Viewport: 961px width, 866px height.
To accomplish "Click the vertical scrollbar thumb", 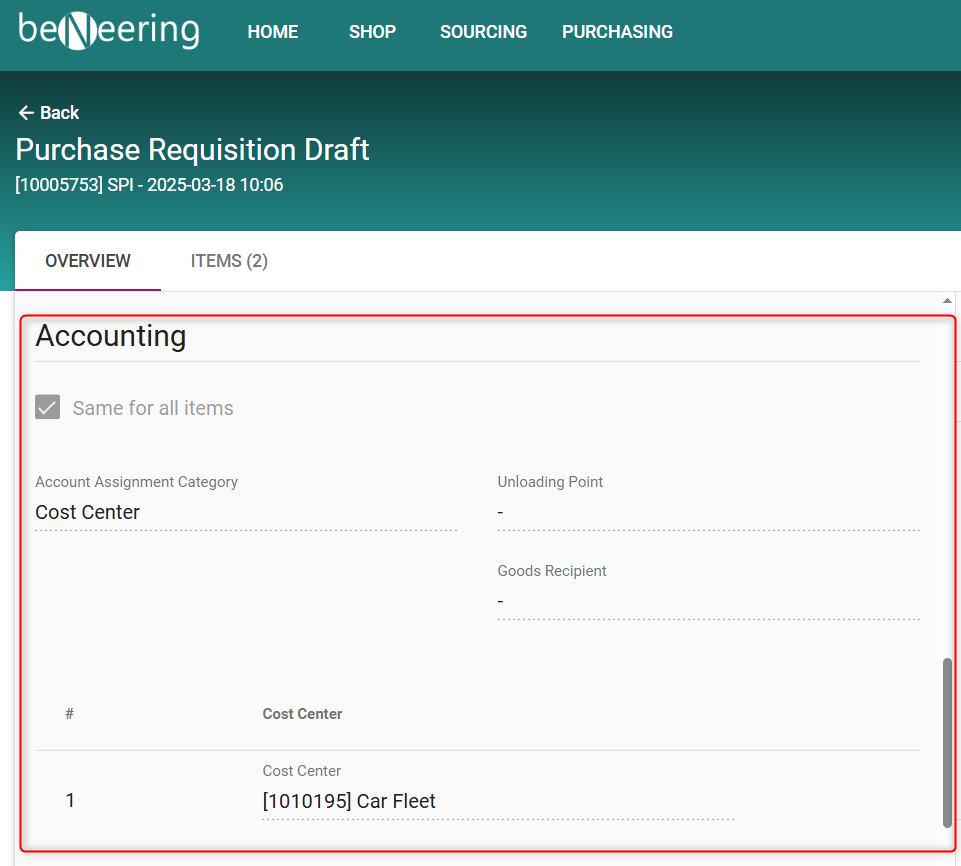I will point(947,742).
